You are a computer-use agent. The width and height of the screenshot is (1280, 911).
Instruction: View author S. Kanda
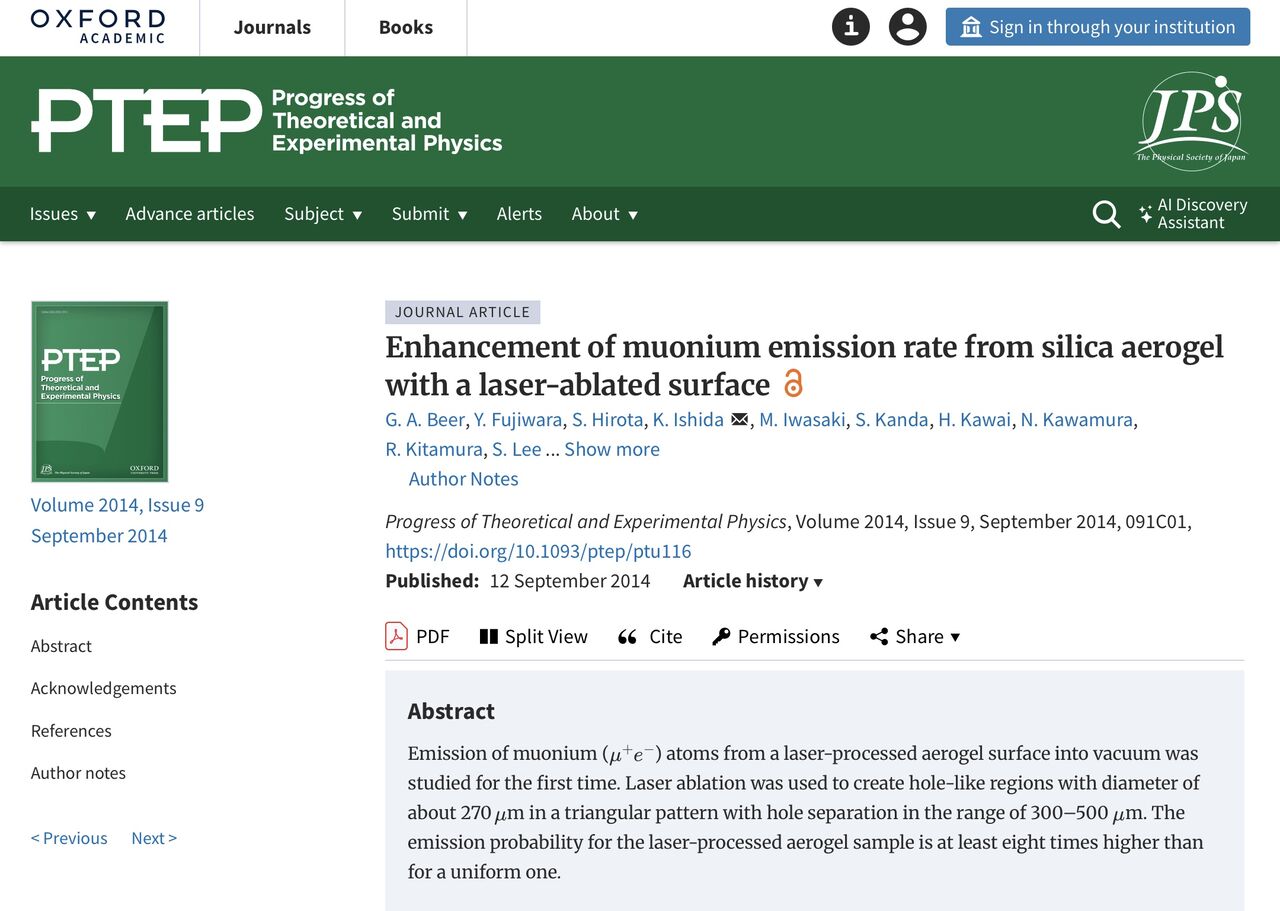pyautogui.click(x=892, y=420)
